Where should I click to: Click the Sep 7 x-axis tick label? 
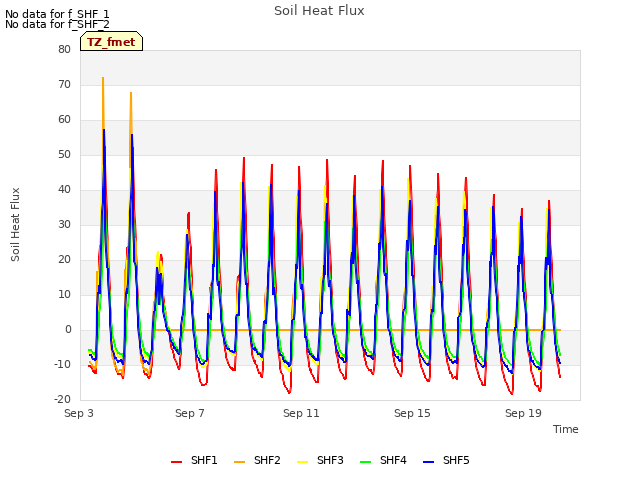[190, 413]
